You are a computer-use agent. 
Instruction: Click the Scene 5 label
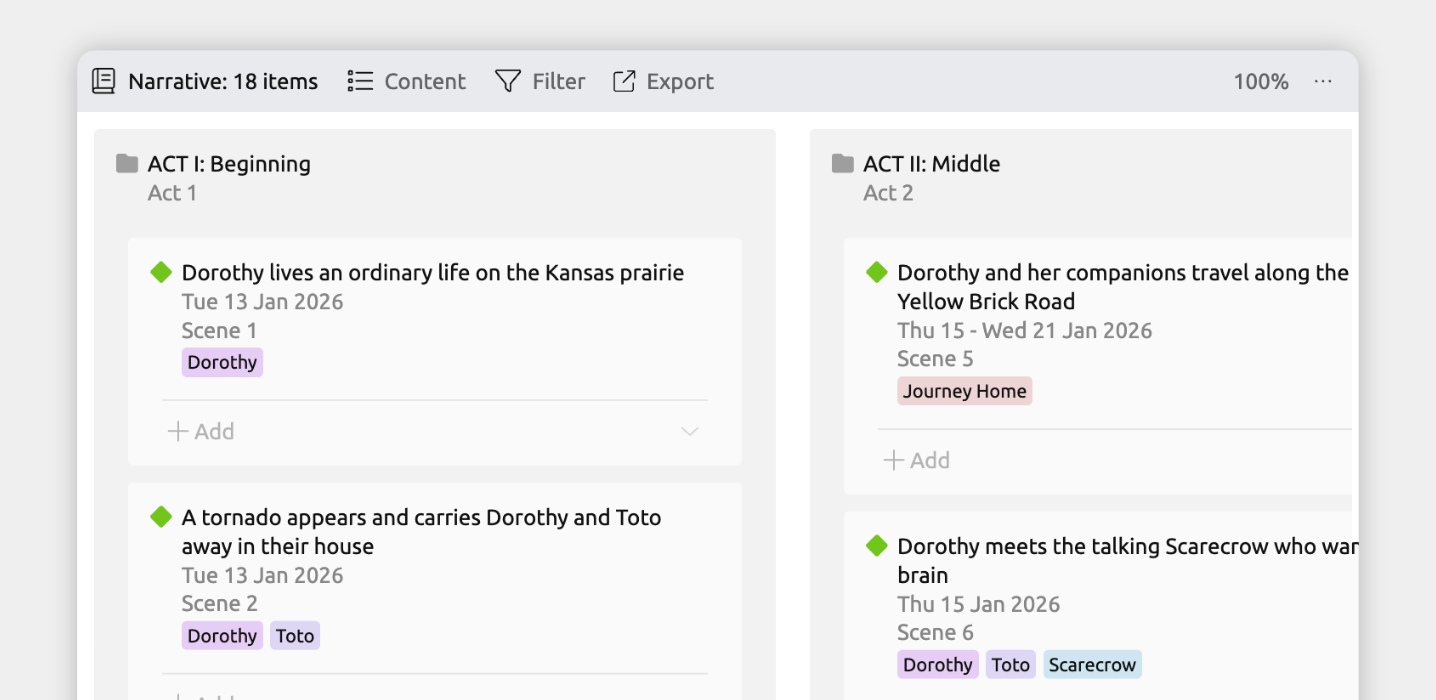pyautogui.click(x=936, y=359)
